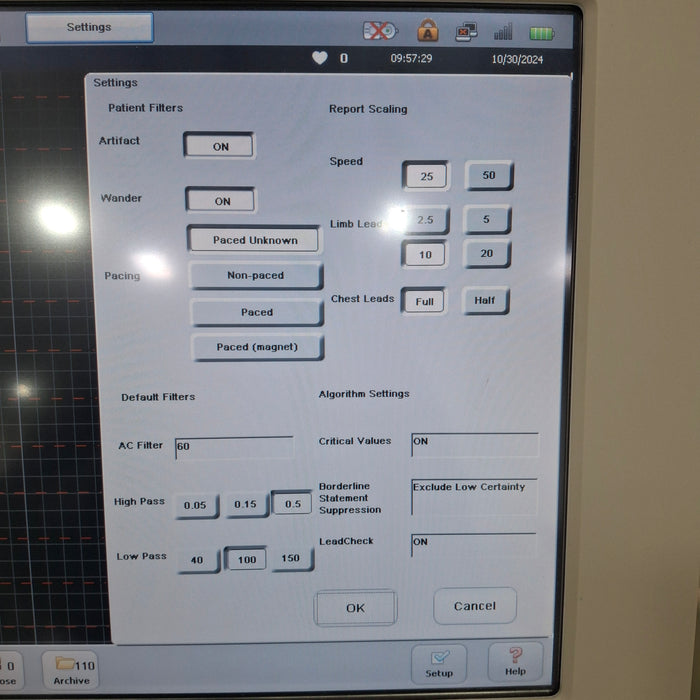Select High Pass 0.15 filter
The height and width of the screenshot is (700, 700).
coord(246,504)
